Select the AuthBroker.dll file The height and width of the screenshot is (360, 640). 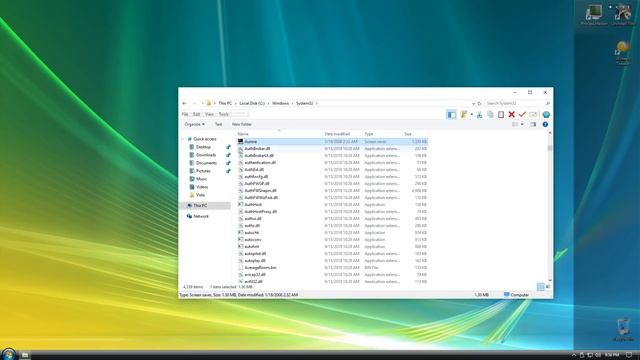click(332, 149)
